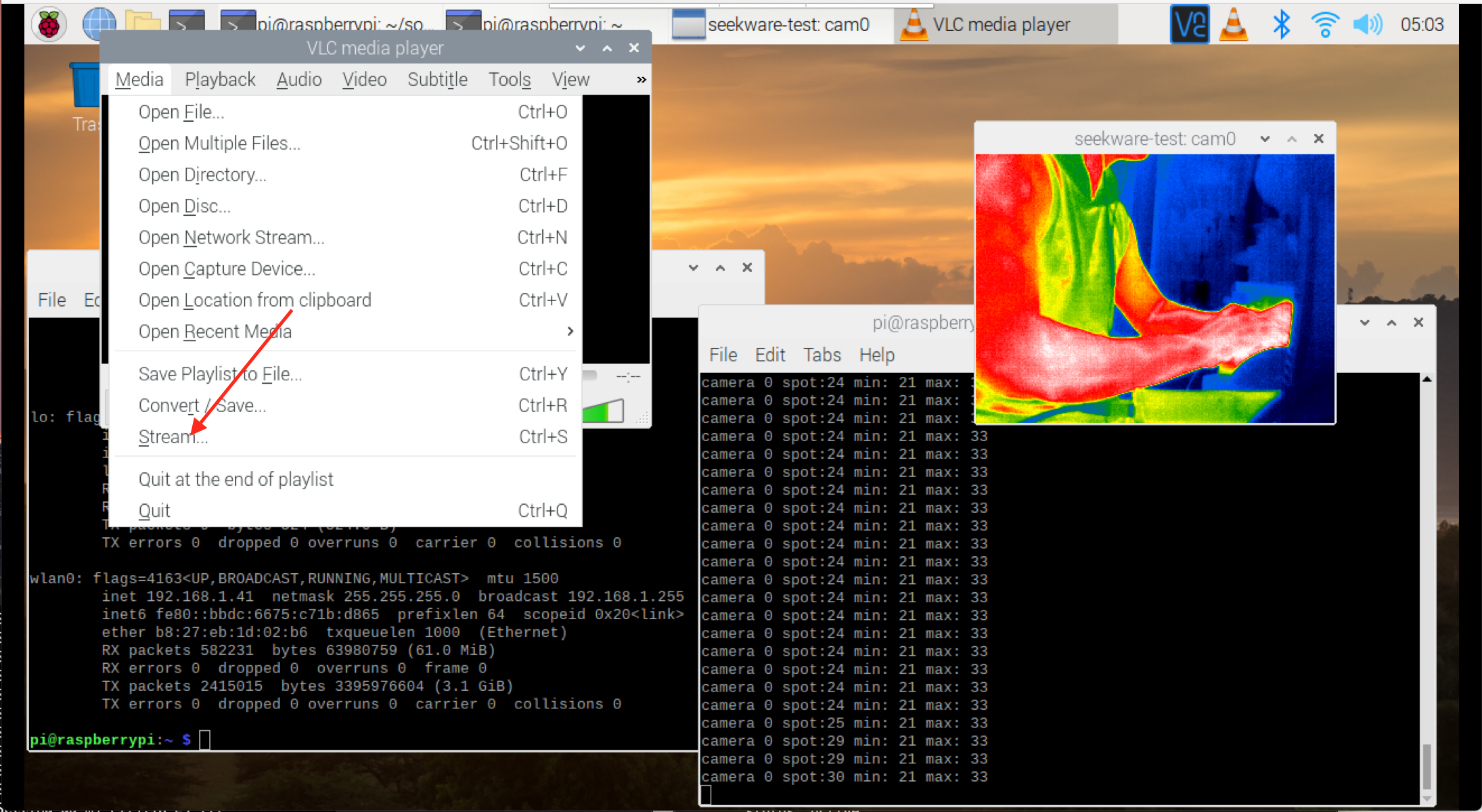1482x812 pixels.
Task: Show more VLC menus with the overflow chevron
Action: click(x=641, y=80)
